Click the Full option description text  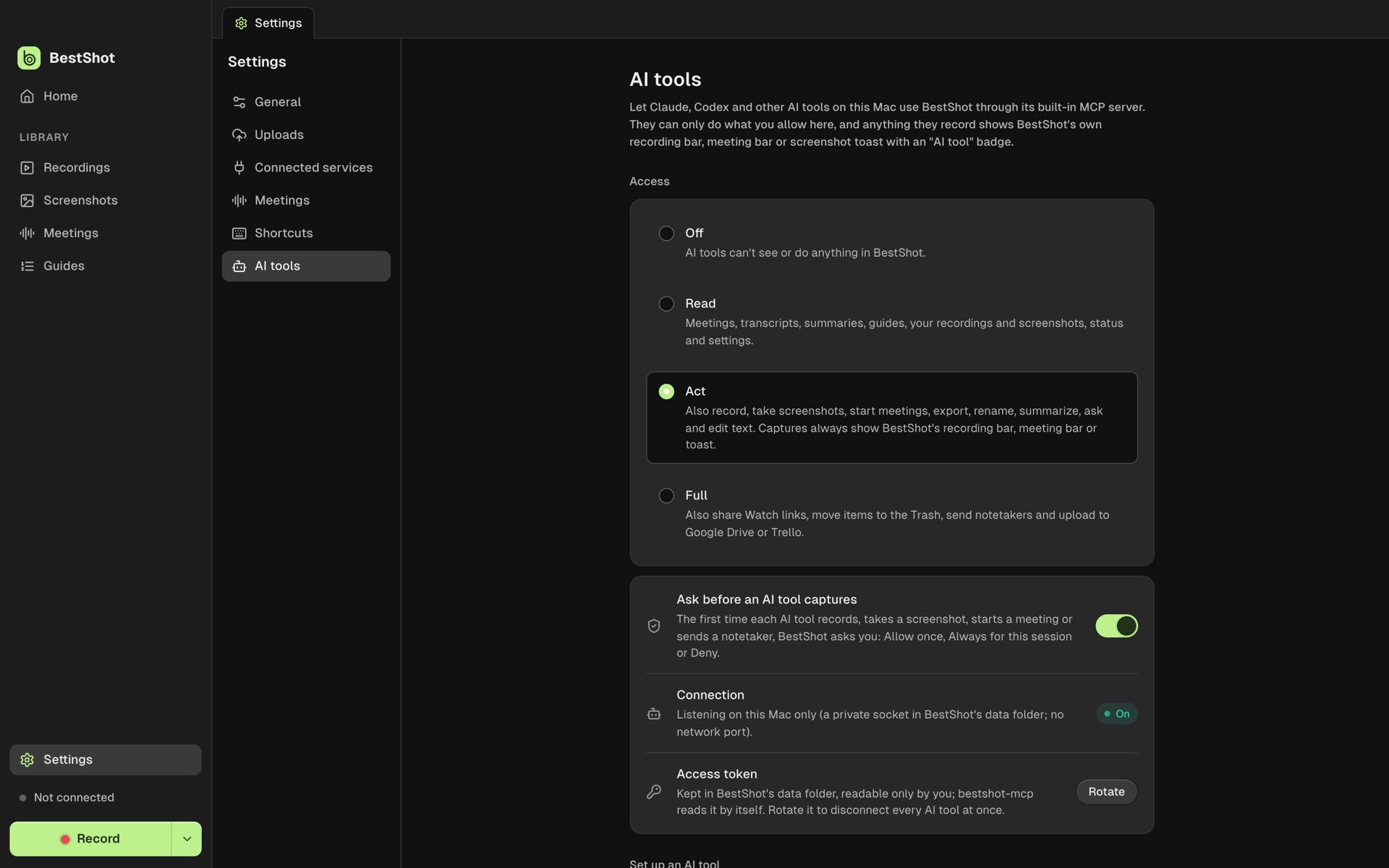(x=897, y=524)
